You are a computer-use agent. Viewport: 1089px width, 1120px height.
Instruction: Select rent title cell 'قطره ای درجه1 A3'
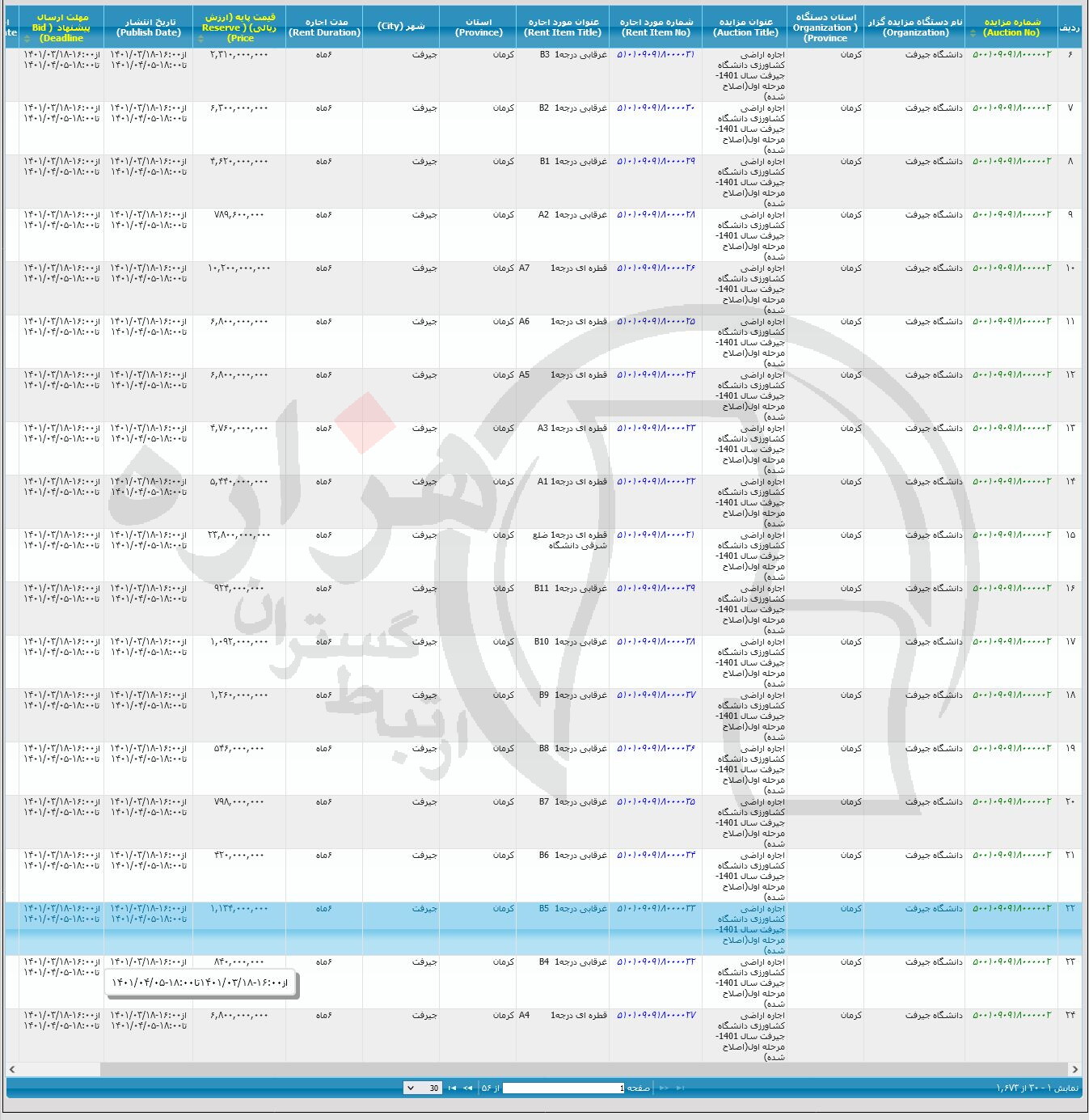click(563, 448)
